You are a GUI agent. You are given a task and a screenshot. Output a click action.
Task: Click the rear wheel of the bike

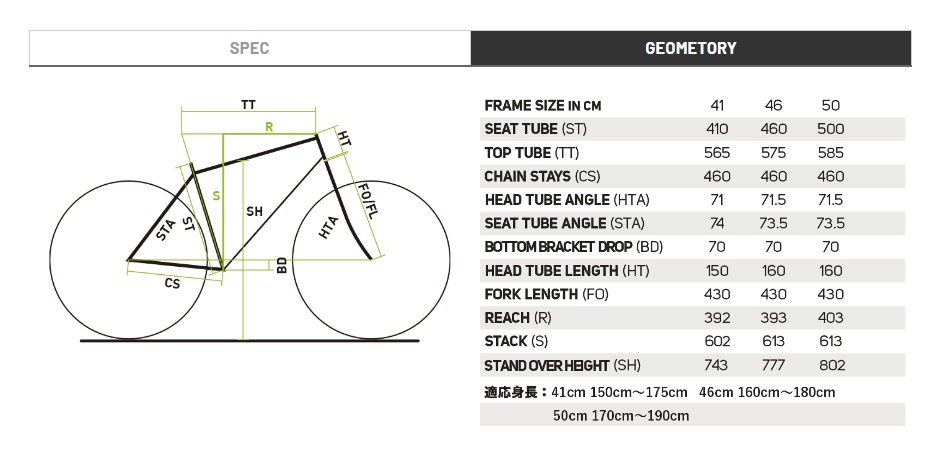(129, 260)
